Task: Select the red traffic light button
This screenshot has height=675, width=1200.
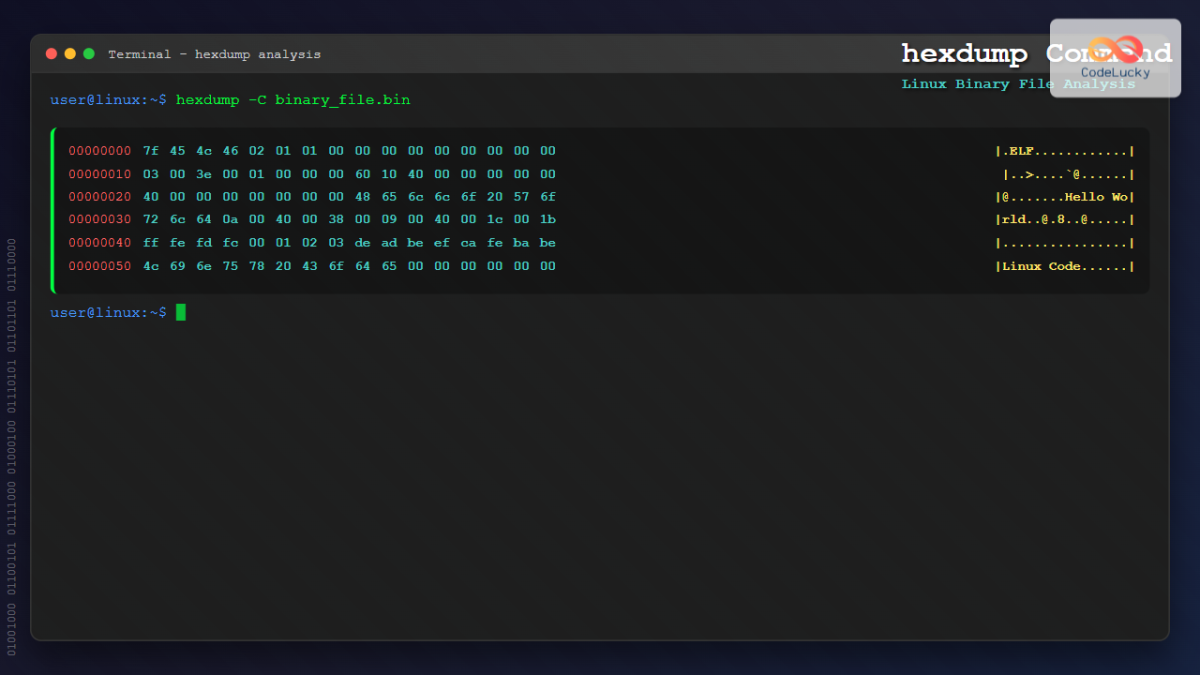Action: (x=50, y=54)
